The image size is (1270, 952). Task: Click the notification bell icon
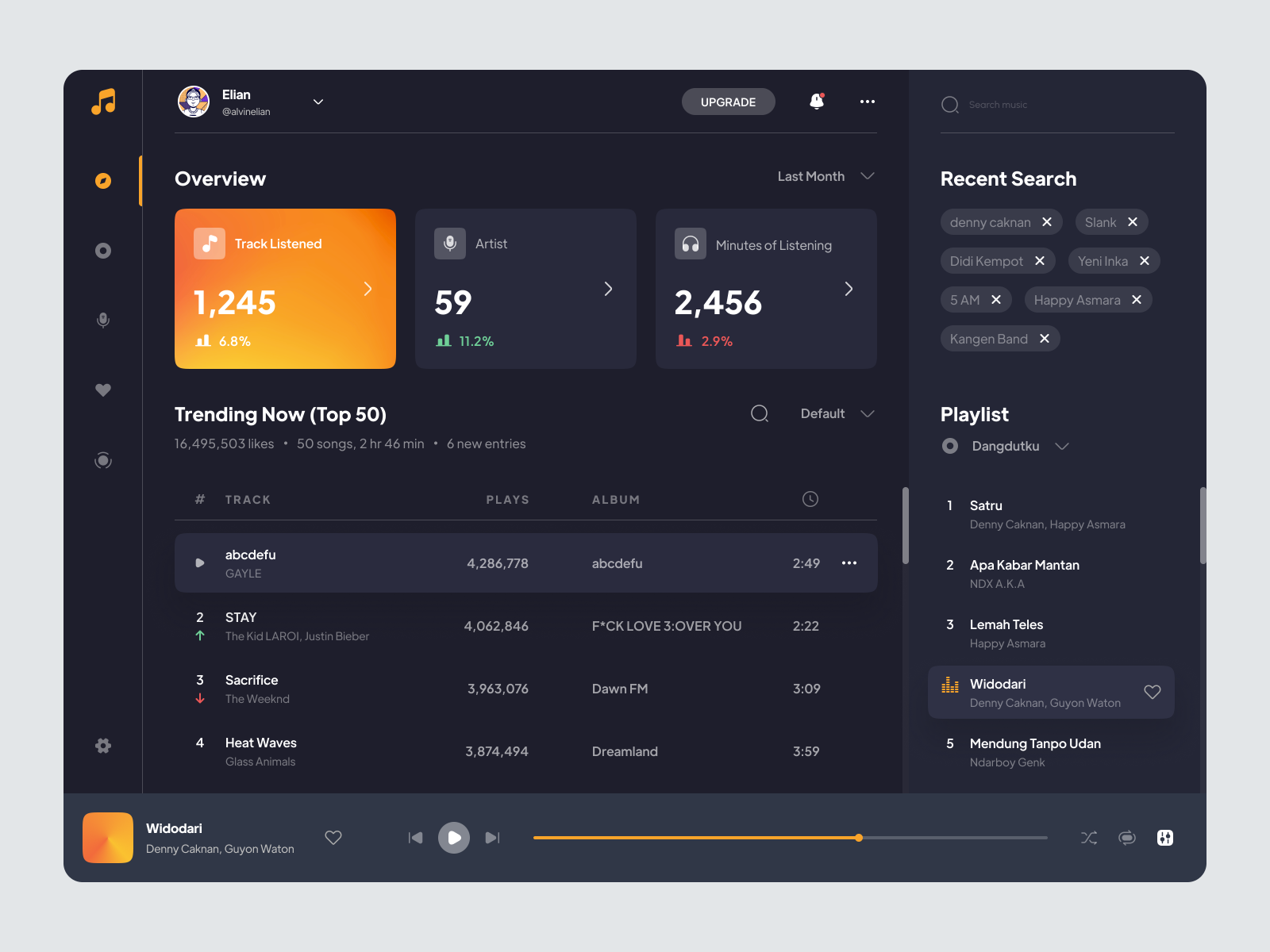[817, 102]
